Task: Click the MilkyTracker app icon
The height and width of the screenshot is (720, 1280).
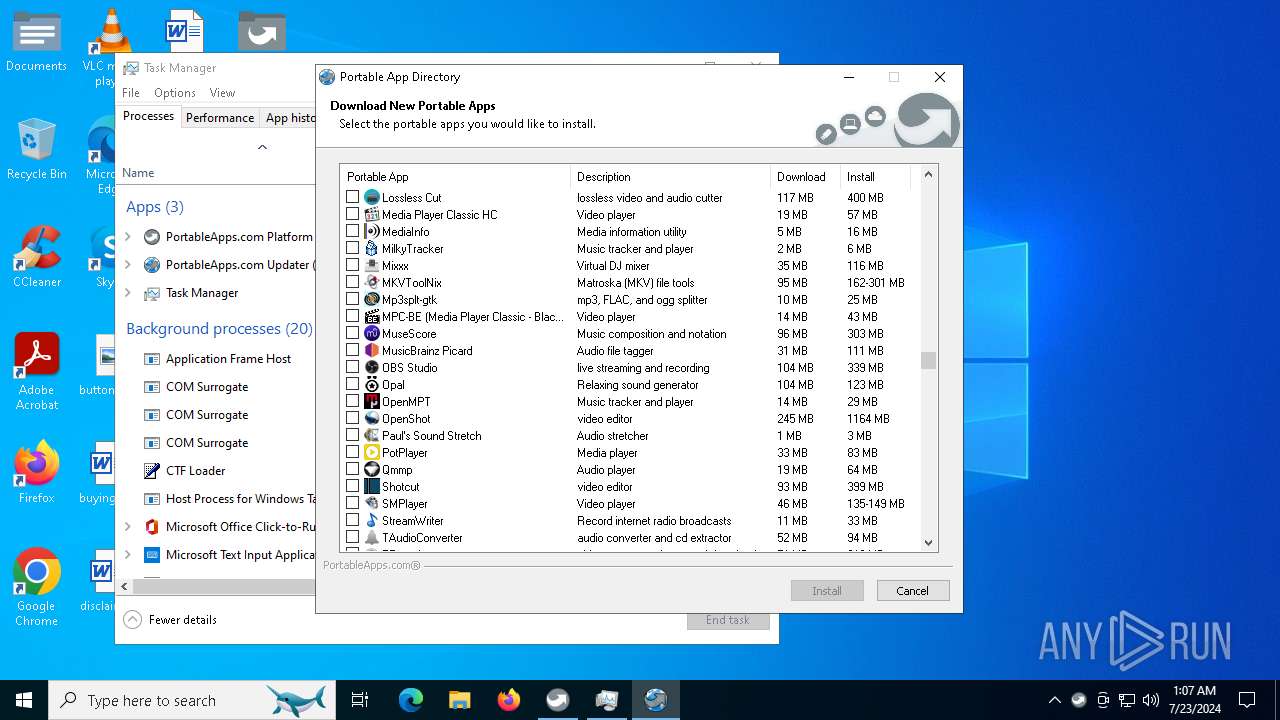Action: (x=372, y=248)
